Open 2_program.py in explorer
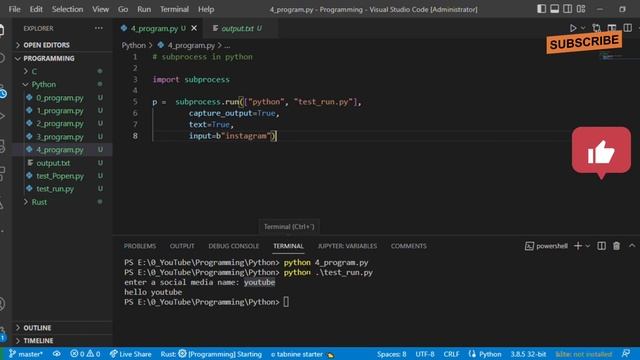640x360 pixels. (60, 124)
